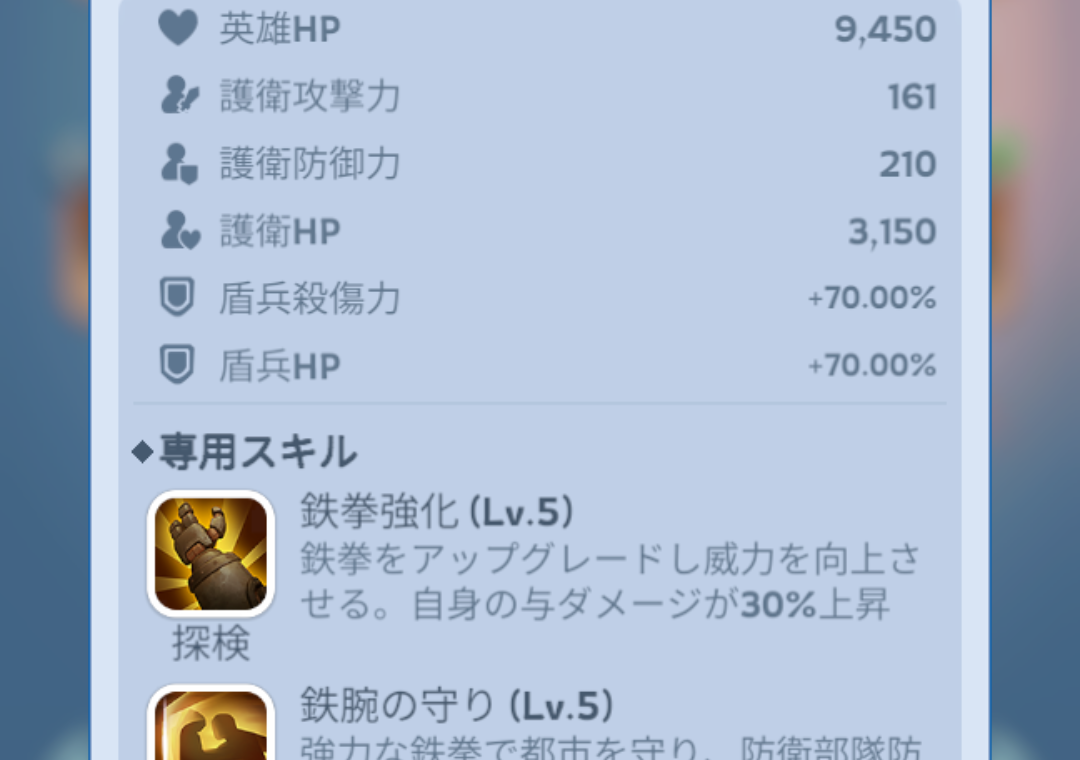
Task: Tap the +70.00% 盾兵殺傷力 bonus value
Action: (x=872, y=298)
